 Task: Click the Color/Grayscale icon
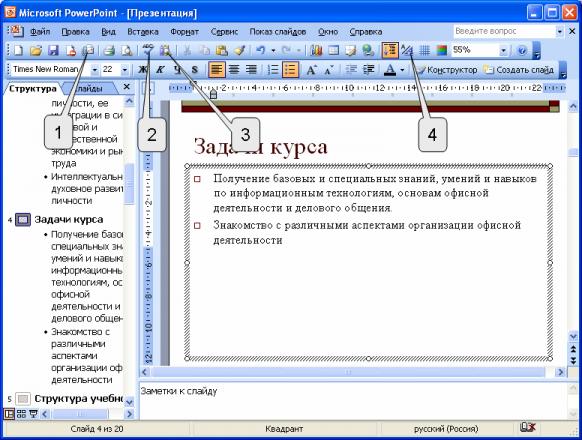(442, 50)
